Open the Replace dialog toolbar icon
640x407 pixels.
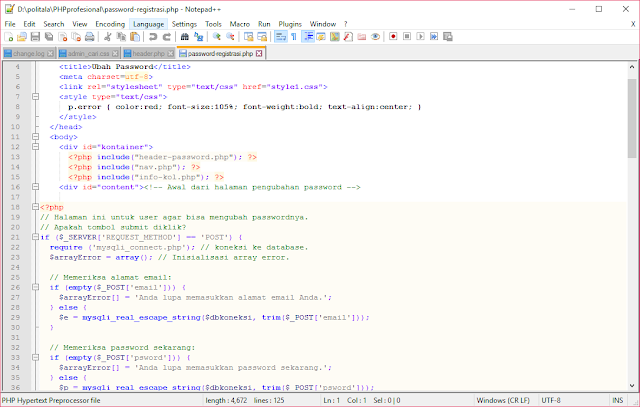[198, 37]
